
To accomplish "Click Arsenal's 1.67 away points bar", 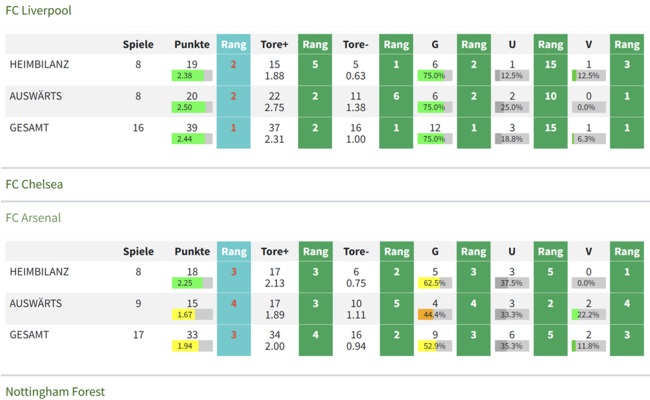I will (x=191, y=314).
